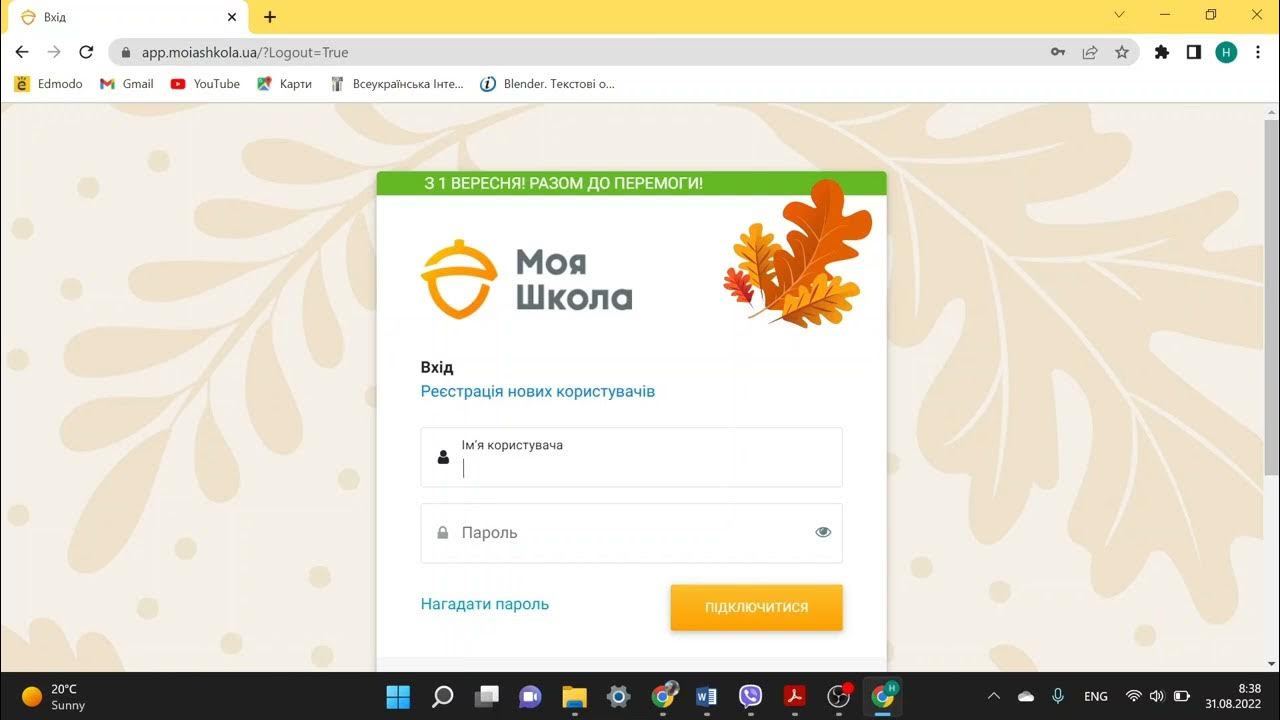Open YouTube bookmark
Screen dimensions: 1280x720
click(205, 84)
